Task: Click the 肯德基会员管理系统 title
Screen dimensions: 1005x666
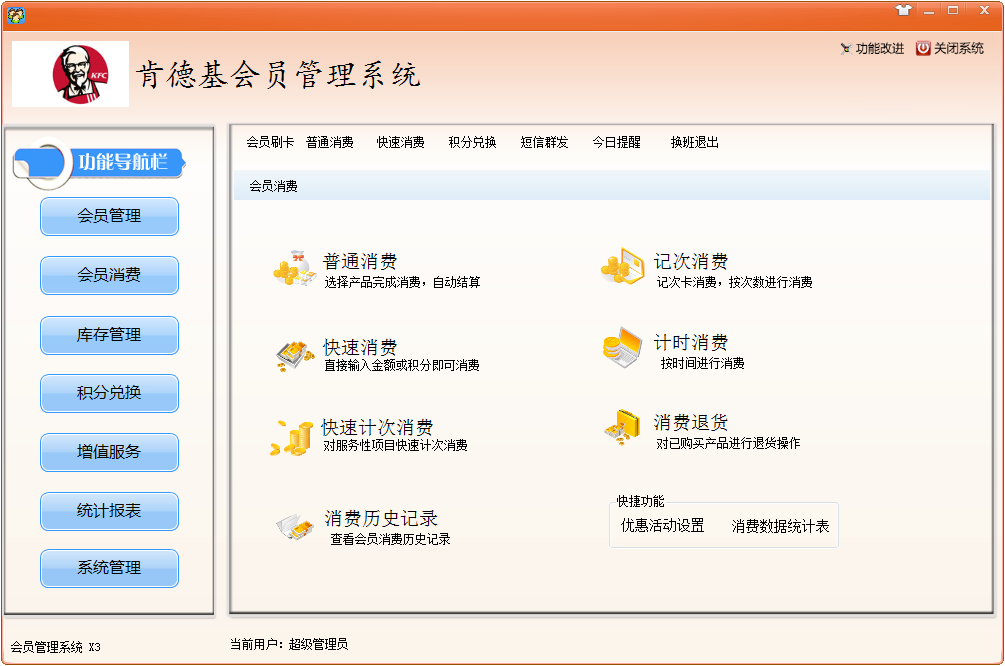Action: coord(278,75)
